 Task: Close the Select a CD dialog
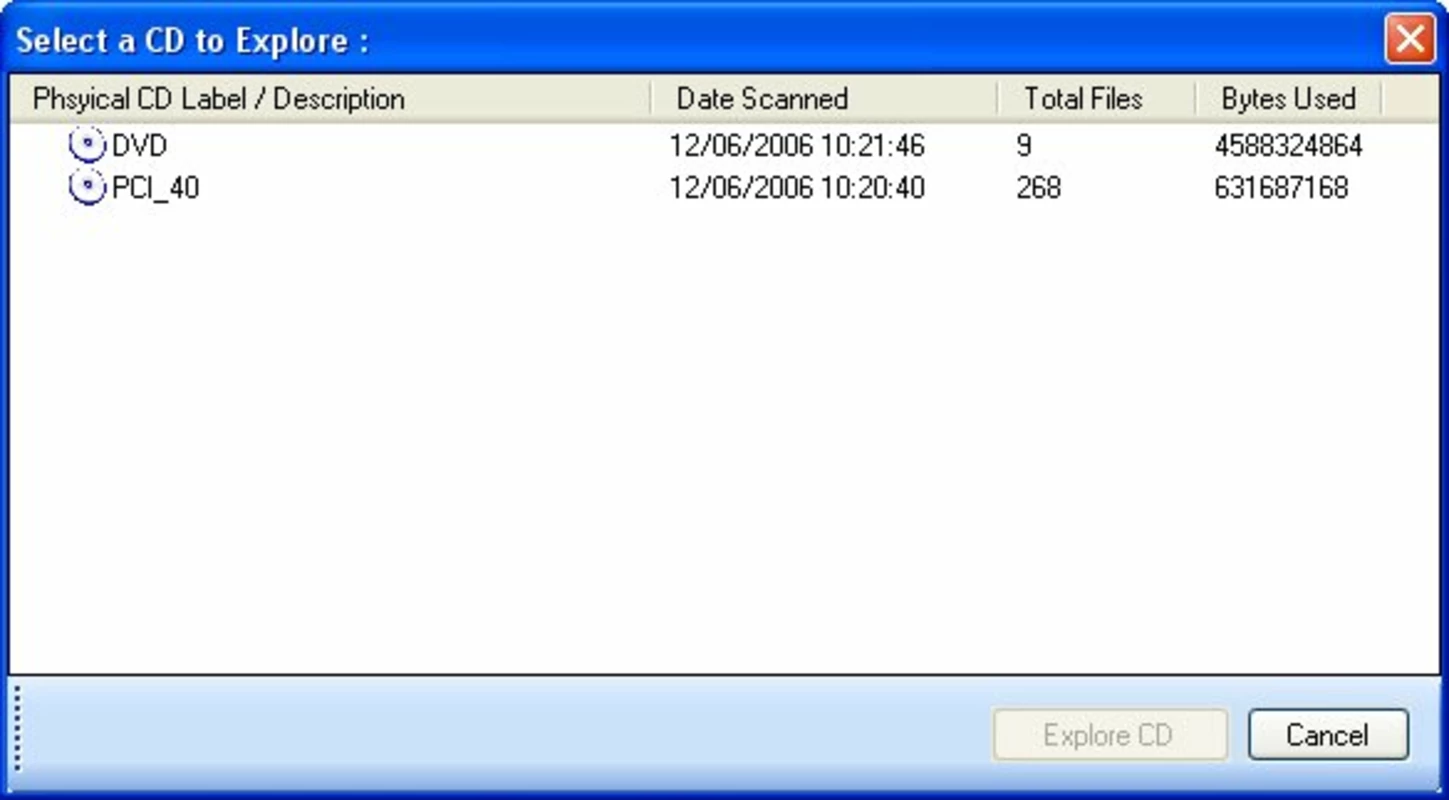point(1410,40)
